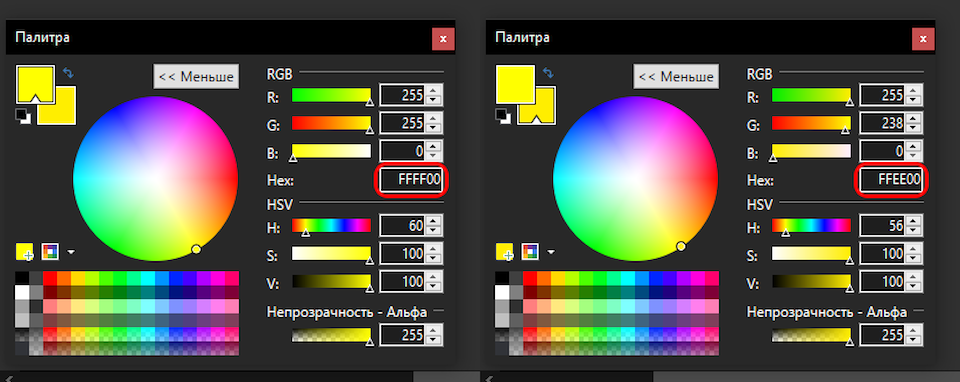960x382 pixels.
Task: Click H hue slider in left Palette
Action: coord(331,226)
